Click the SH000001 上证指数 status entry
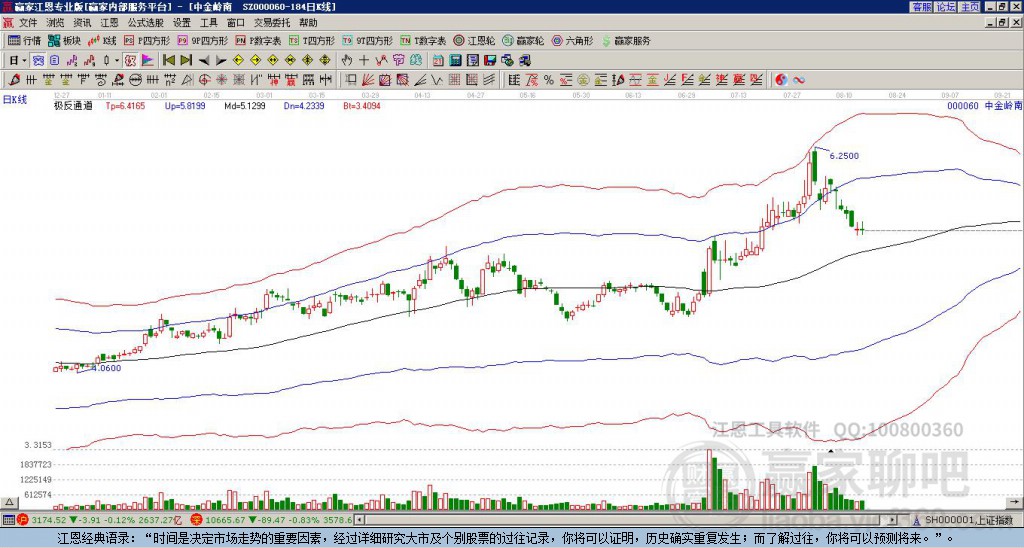 [968, 520]
